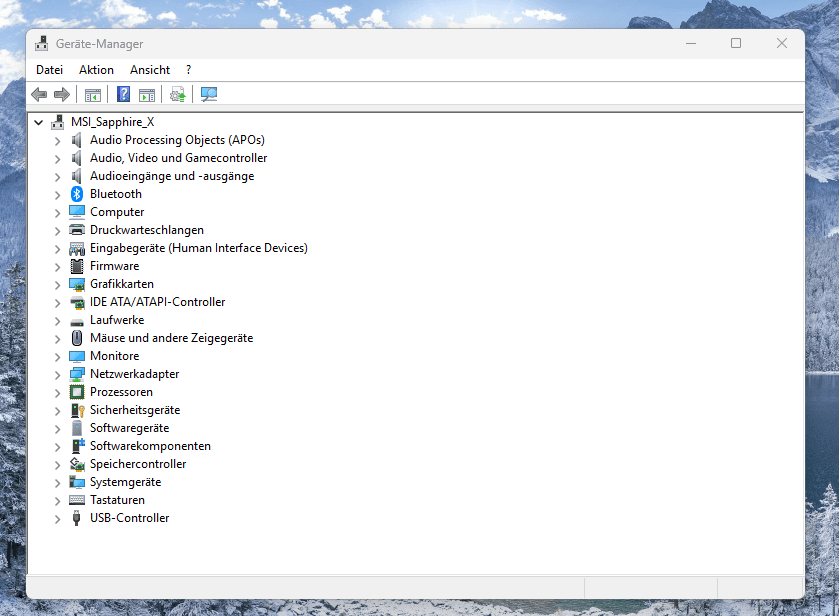The width and height of the screenshot is (839, 616).
Task: Expand the Tastaturen category
Action: coord(57,501)
